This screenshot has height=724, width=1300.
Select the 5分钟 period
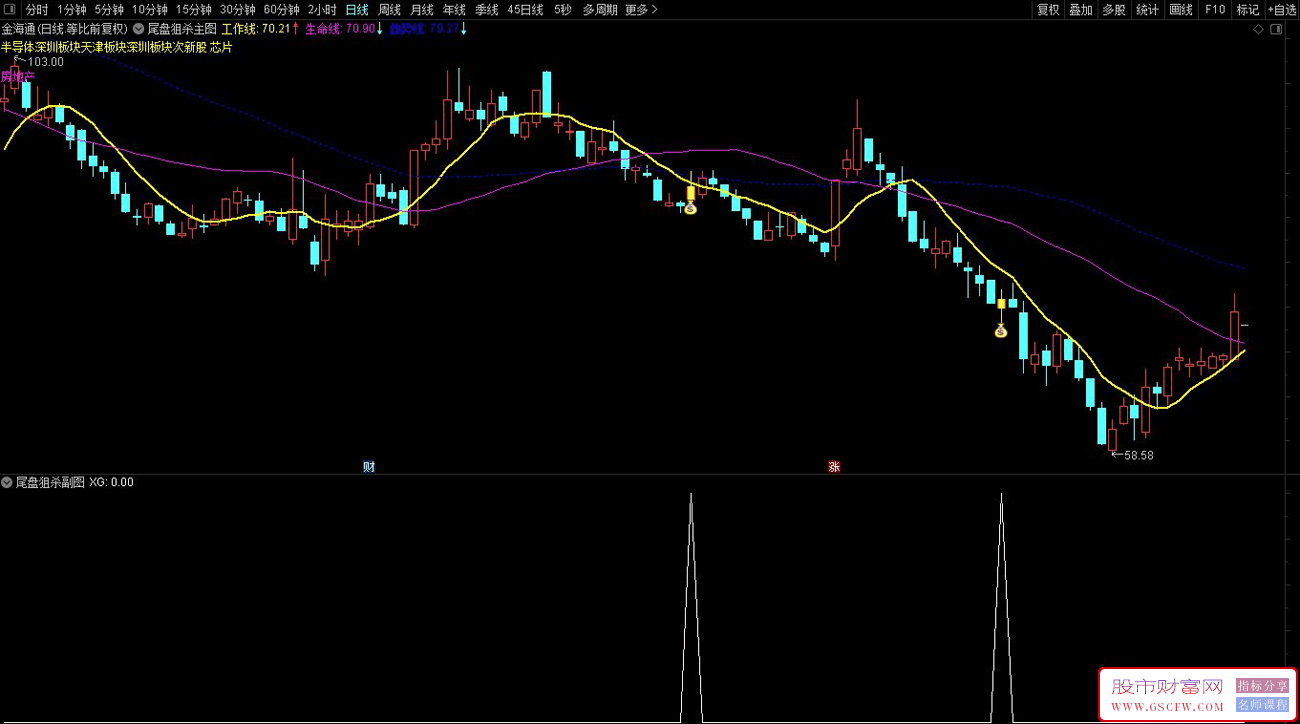point(109,10)
